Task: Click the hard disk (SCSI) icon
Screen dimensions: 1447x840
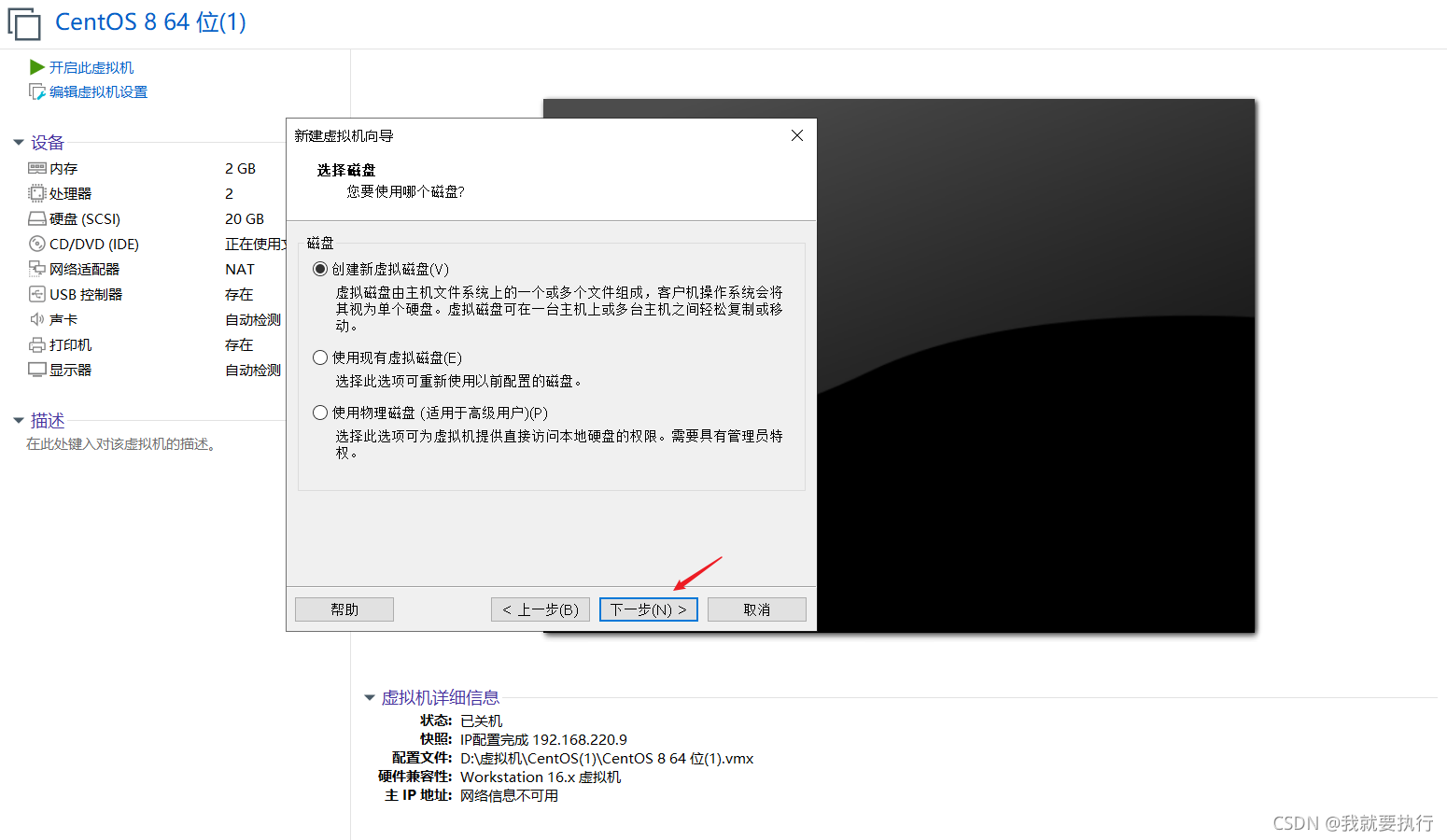Action: (x=37, y=218)
